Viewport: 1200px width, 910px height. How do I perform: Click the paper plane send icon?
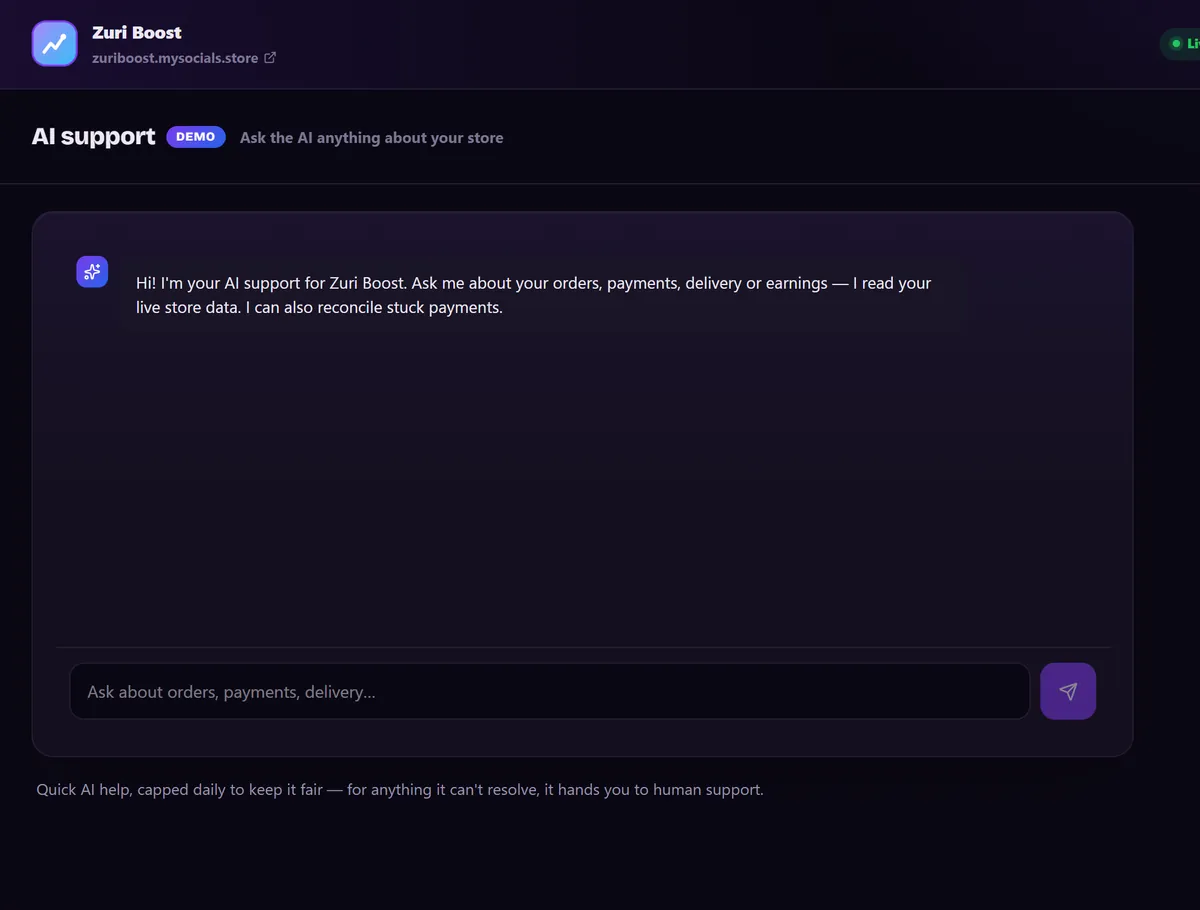(x=1068, y=691)
